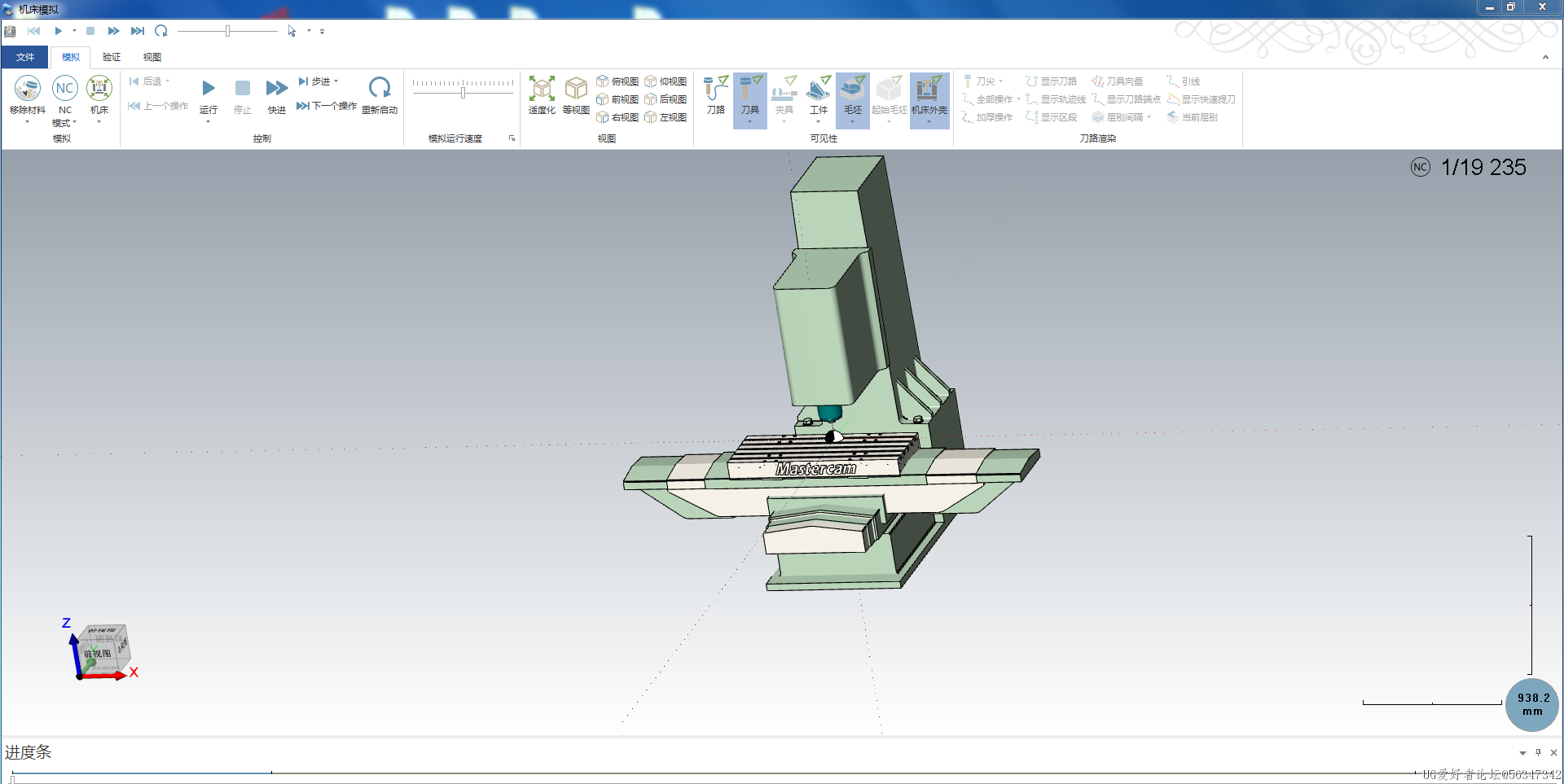Toggle 刀路 toolpath visibility
Viewport: 1564px width, 784px height.
tap(716, 95)
